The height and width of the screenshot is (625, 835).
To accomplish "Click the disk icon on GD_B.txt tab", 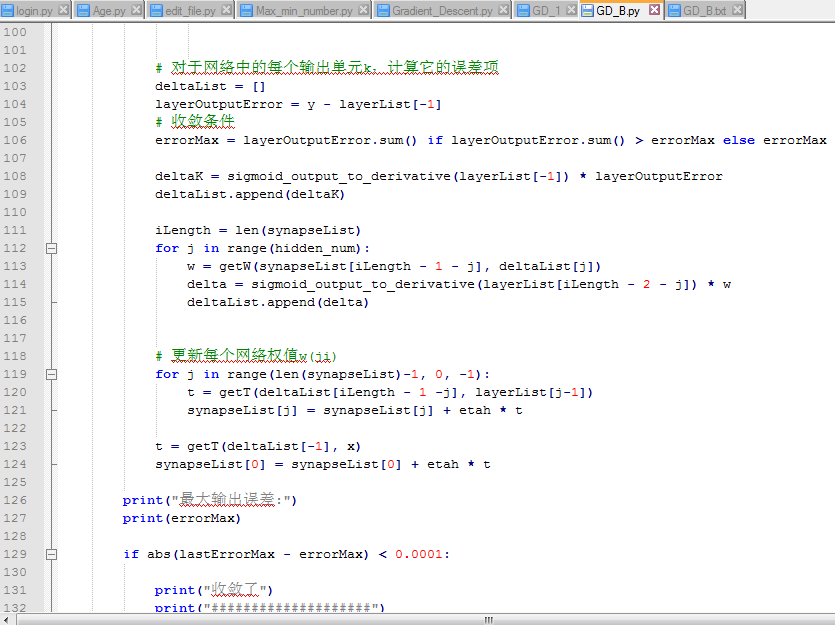I will [674, 11].
